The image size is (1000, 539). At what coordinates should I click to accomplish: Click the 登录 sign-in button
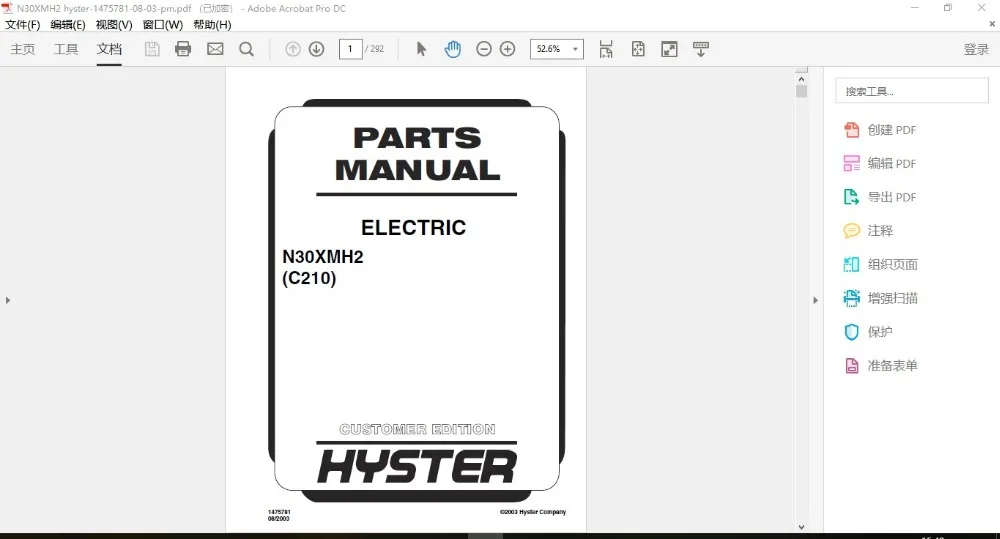(x=976, y=49)
